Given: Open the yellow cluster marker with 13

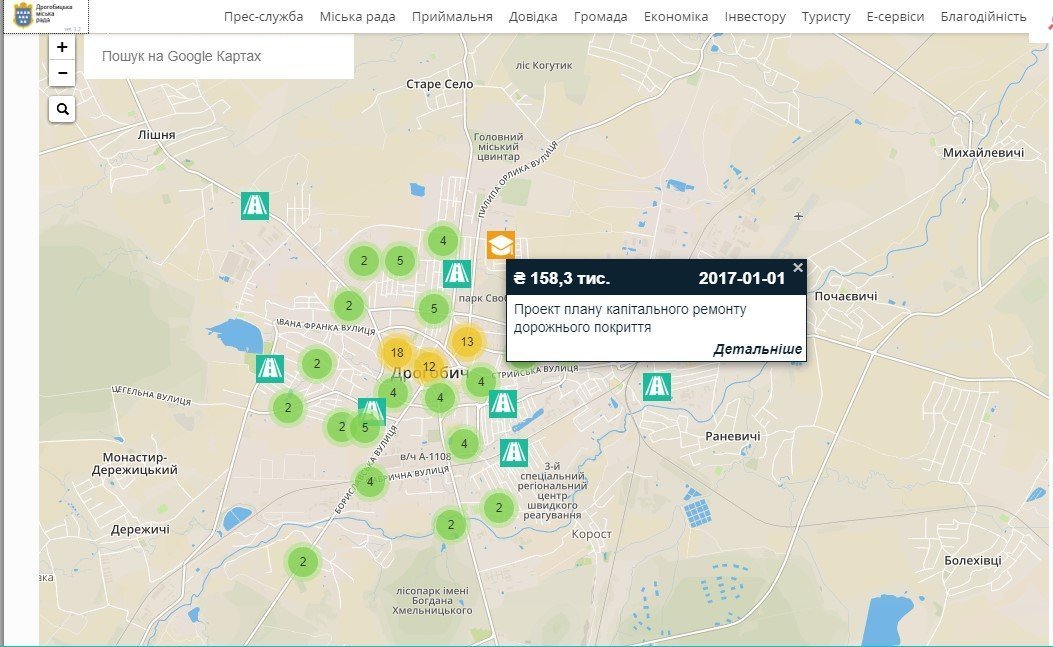Looking at the screenshot, I should pyautogui.click(x=466, y=342).
